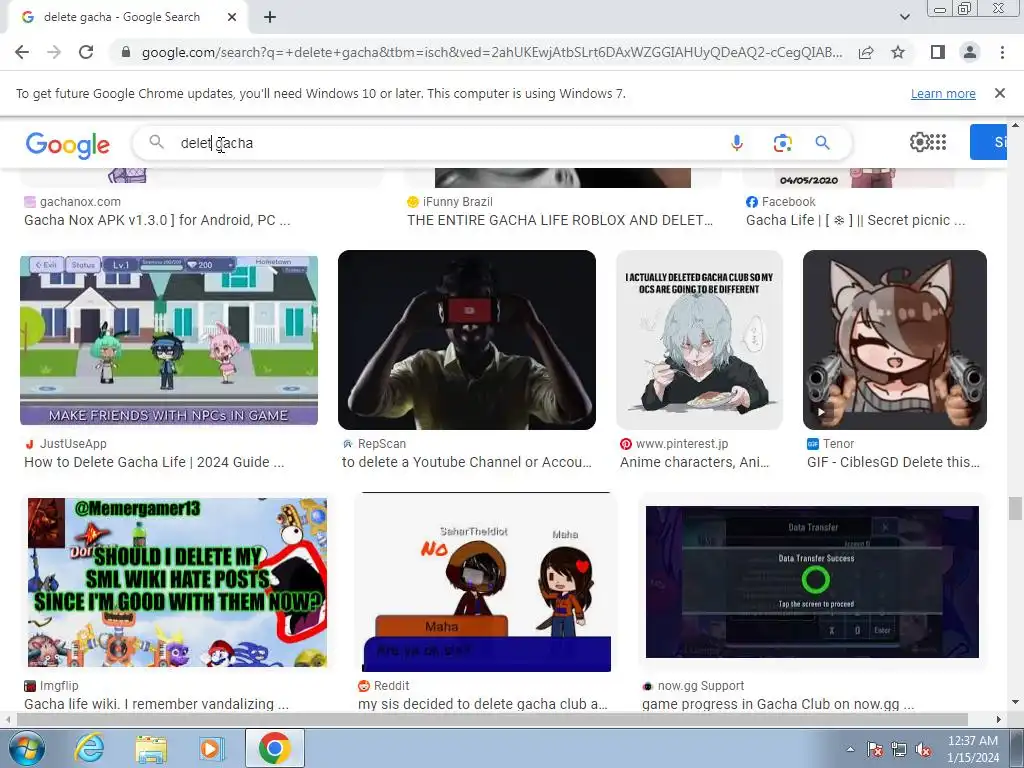Image resolution: width=1024 pixels, height=768 pixels.
Task: Click the blue Sign in button
Action: [x=989, y=142]
